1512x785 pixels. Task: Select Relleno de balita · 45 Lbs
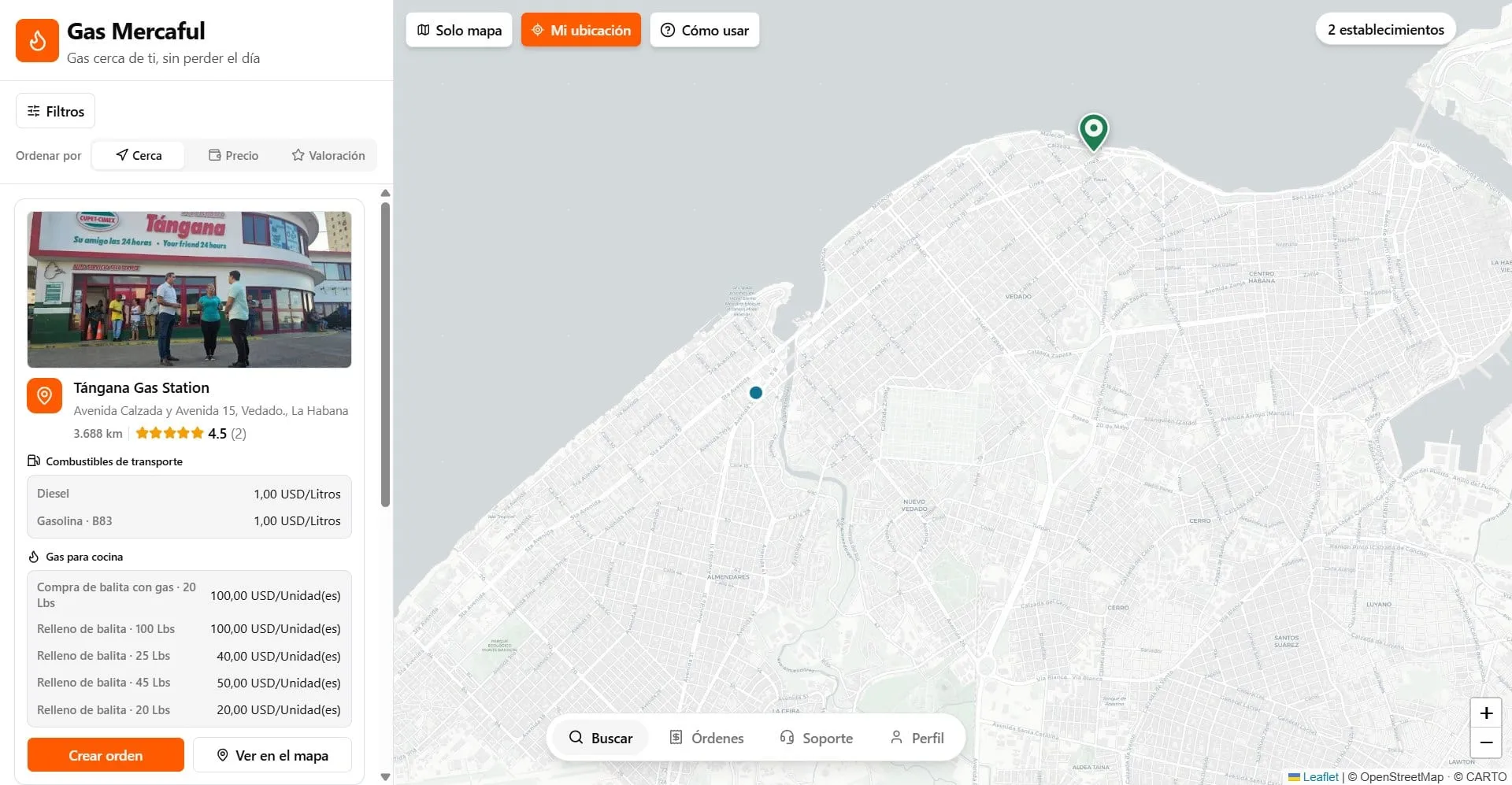(x=189, y=683)
